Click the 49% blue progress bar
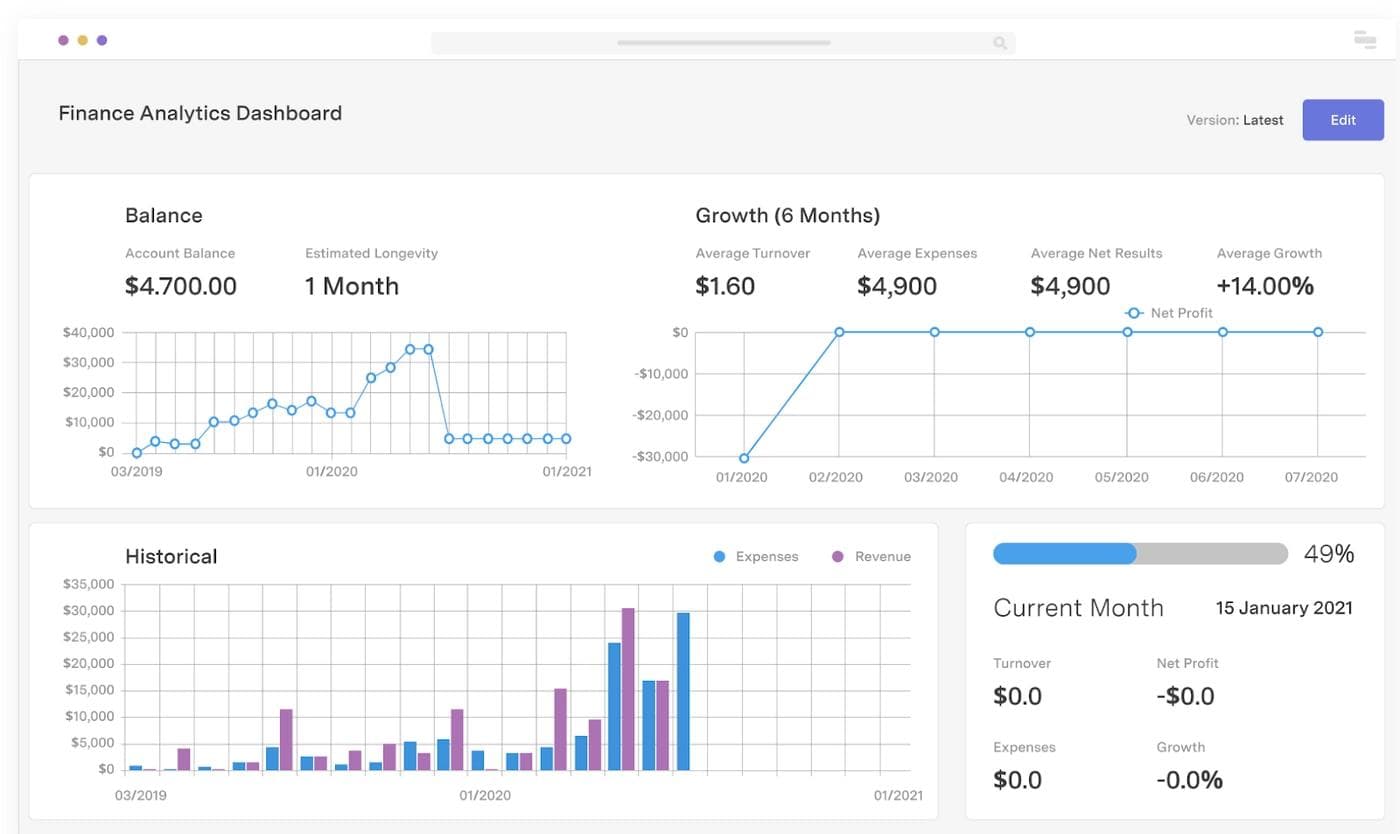This screenshot has height=834, width=1400. (1064, 554)
